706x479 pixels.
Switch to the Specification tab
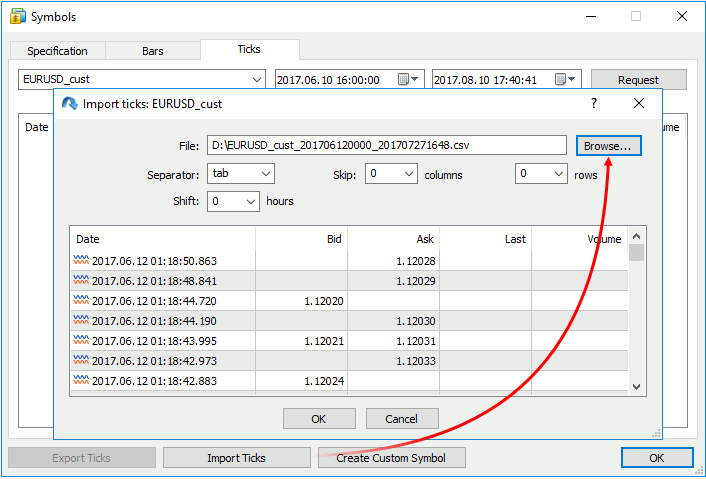[x=57, y=51]
